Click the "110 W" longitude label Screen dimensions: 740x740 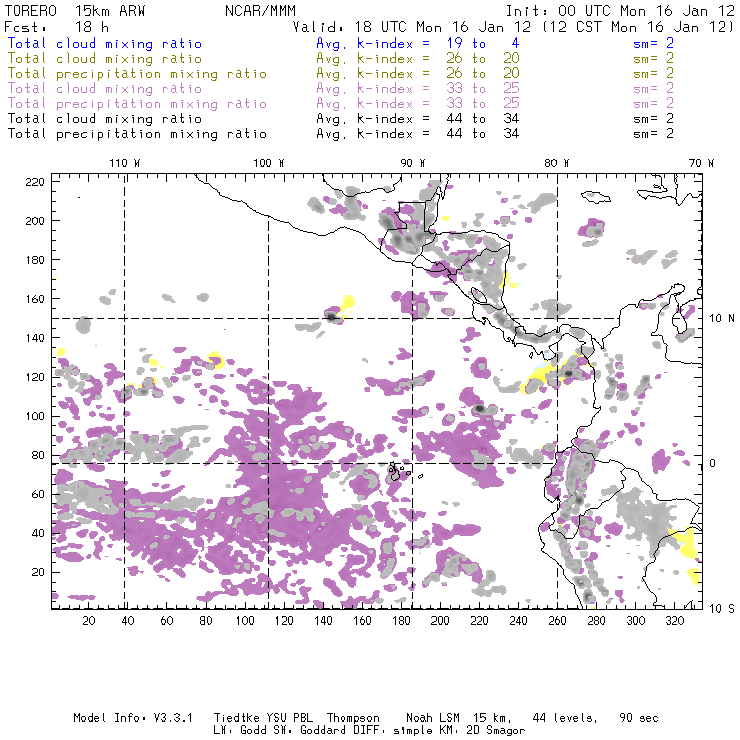125,163
